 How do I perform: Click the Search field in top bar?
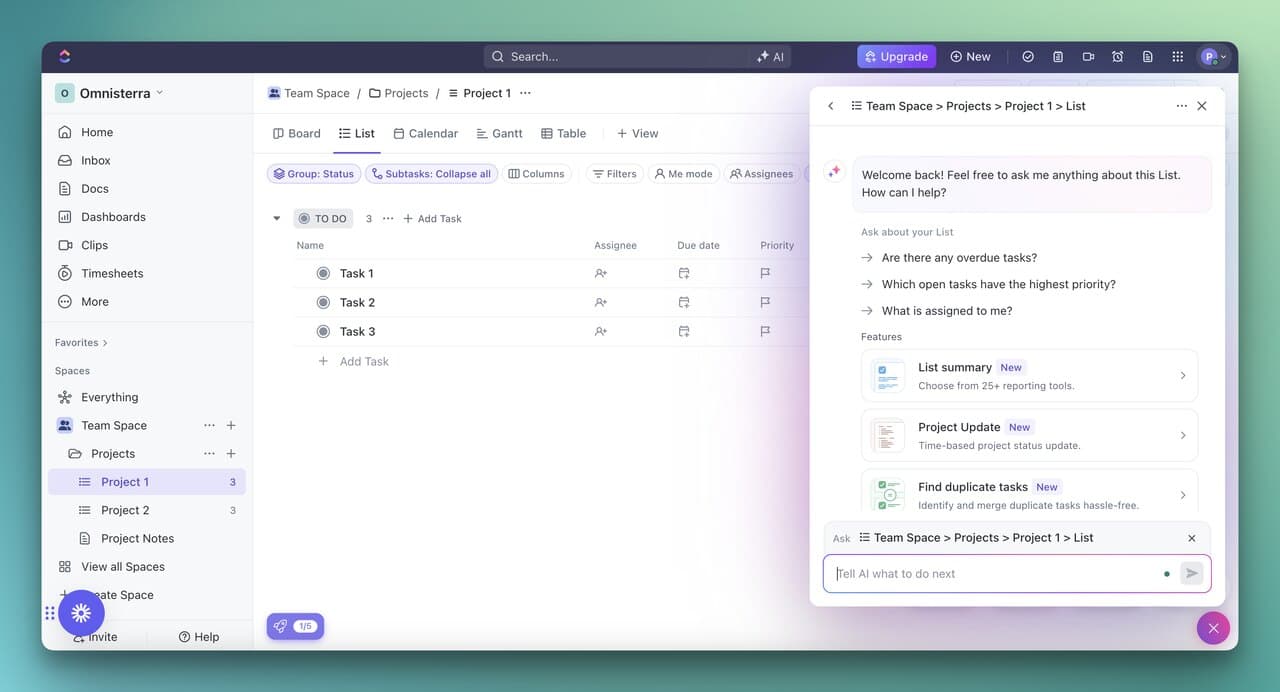coord(618,57)
